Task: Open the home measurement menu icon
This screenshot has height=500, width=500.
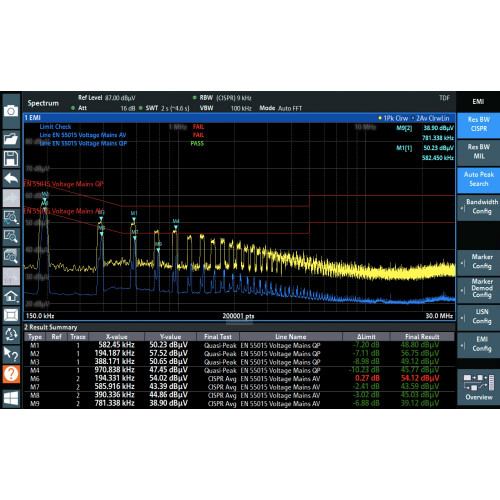Action: pos(11,295)
